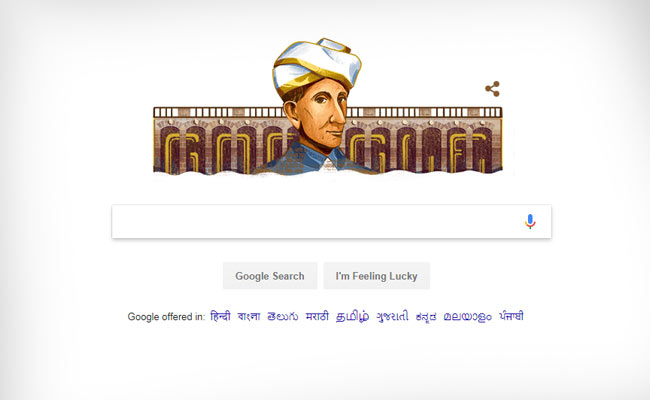Select the ಕನ್ನಡ language link
This screenshot has height=400, width=650.
(426, 316)
